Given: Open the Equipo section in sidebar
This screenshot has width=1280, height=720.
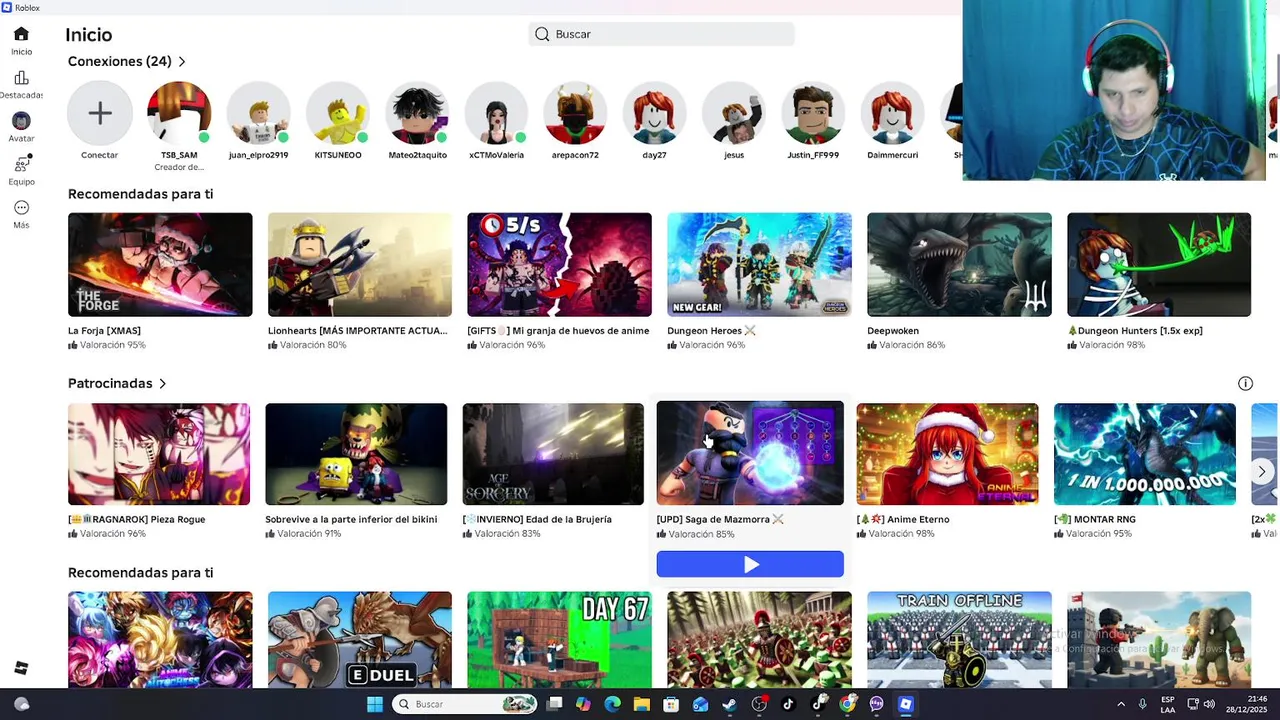Looking at the screenshot, I should pyautogui.click(x=21, y=171).
